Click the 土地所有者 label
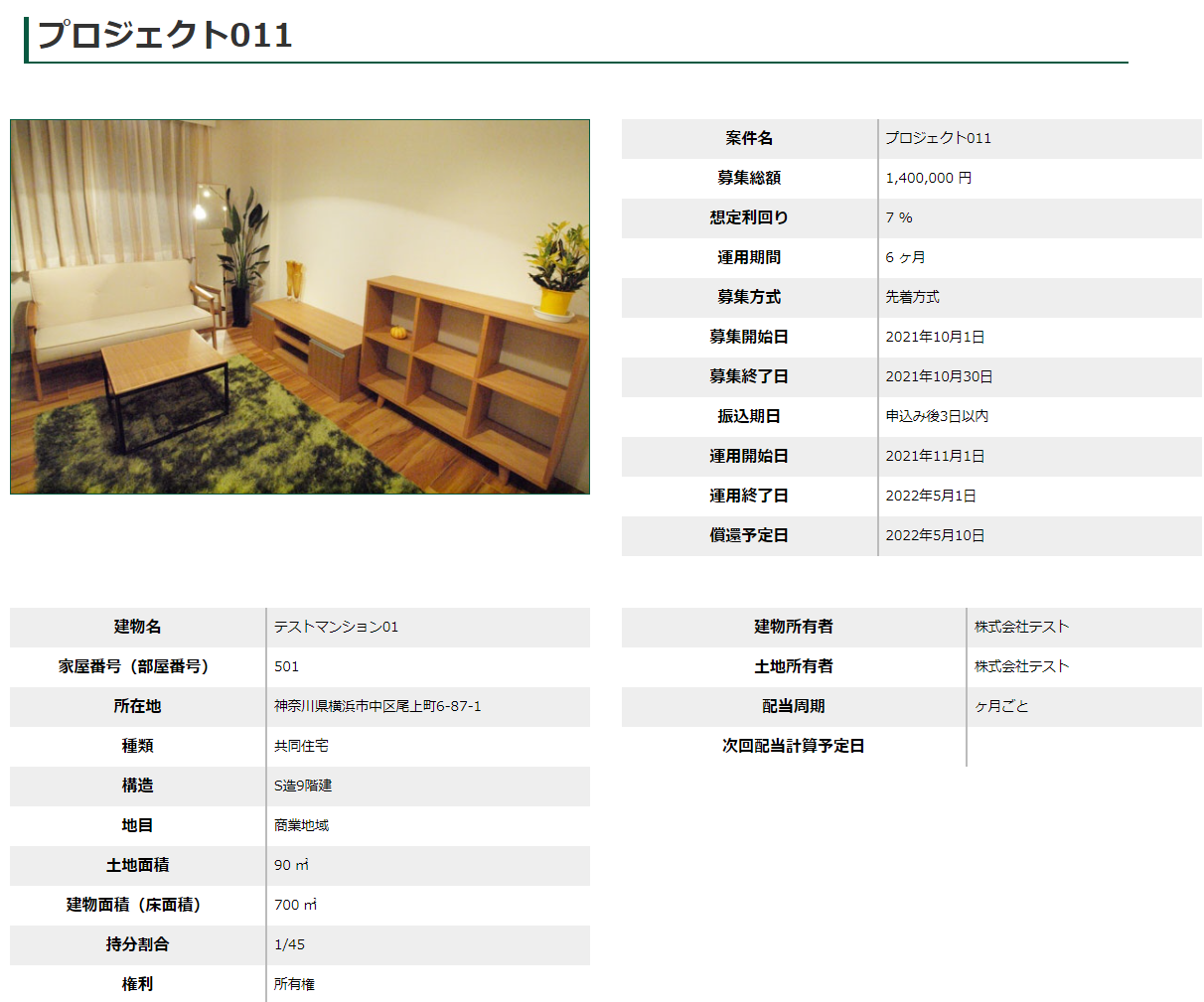 (793, 666)
